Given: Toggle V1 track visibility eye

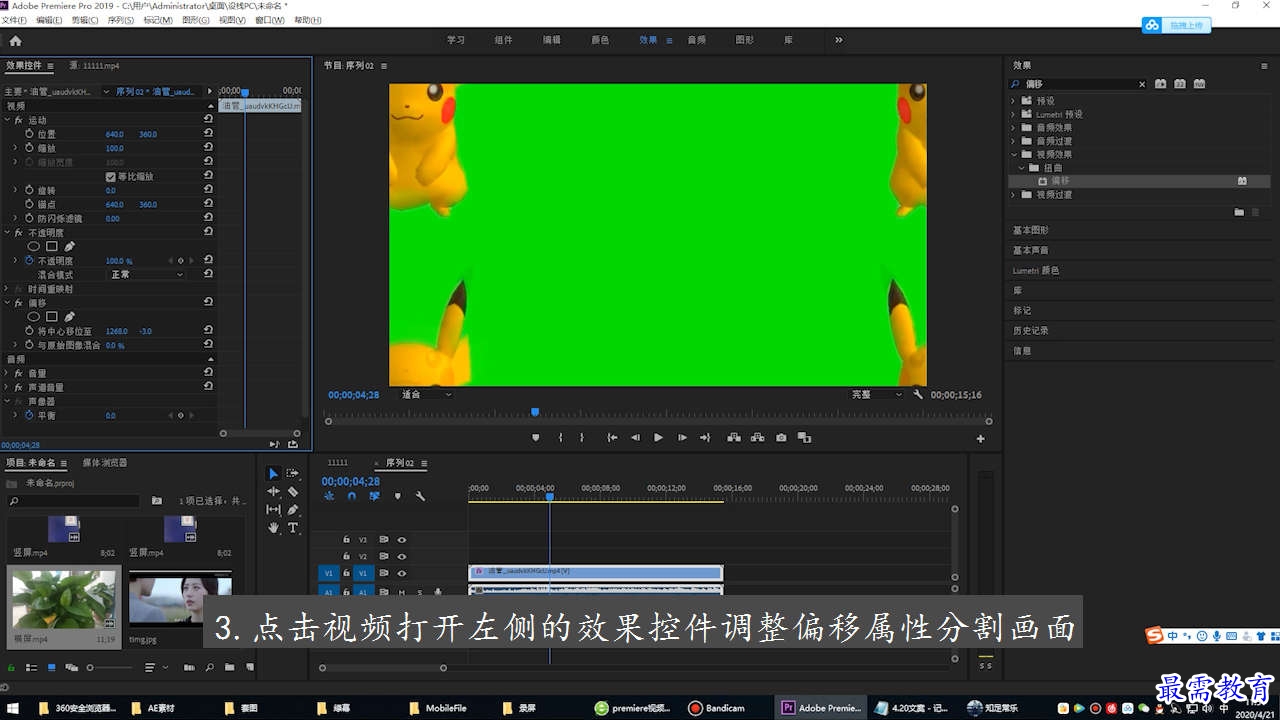Looking at the screenshot, I should (x=402, y=573).
